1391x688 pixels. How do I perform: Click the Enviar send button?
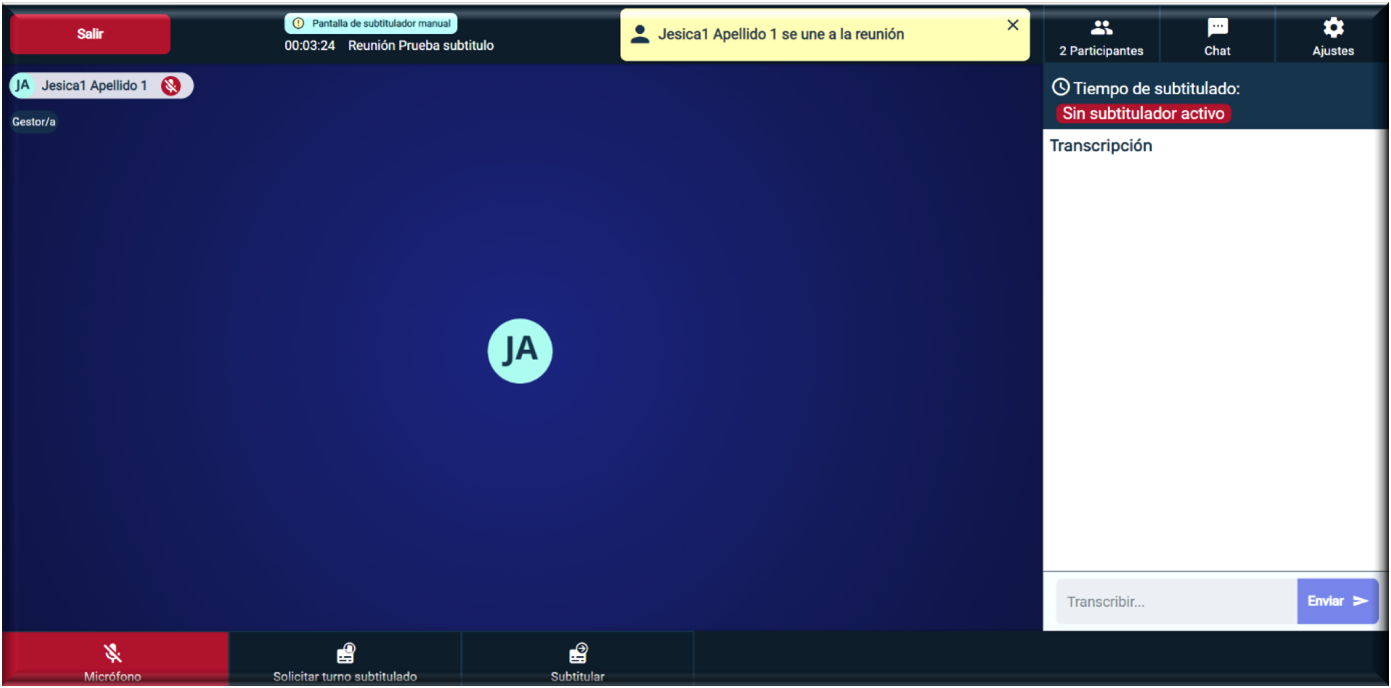1338,601
